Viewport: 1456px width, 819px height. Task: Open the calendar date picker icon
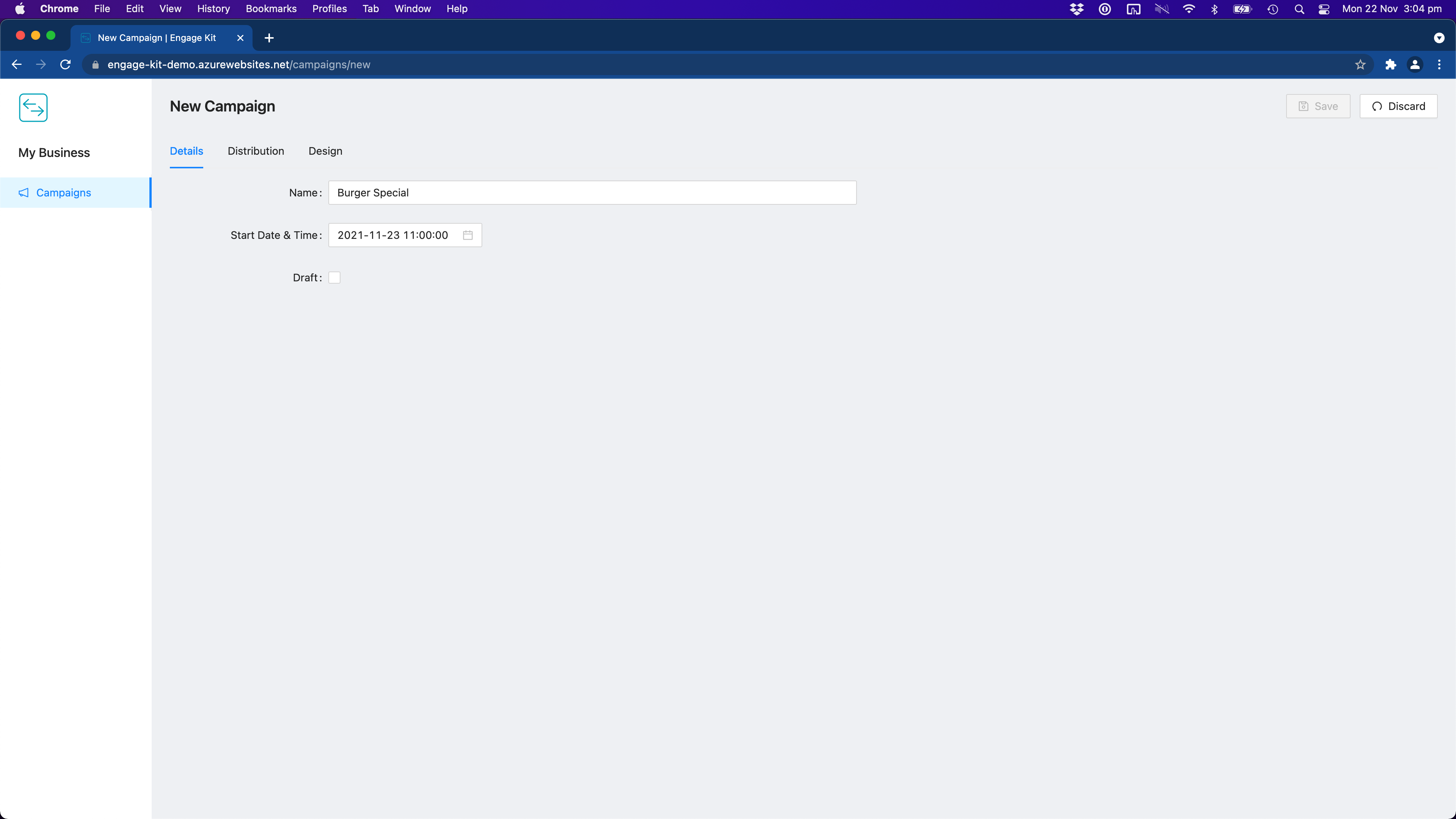point(468,235)
